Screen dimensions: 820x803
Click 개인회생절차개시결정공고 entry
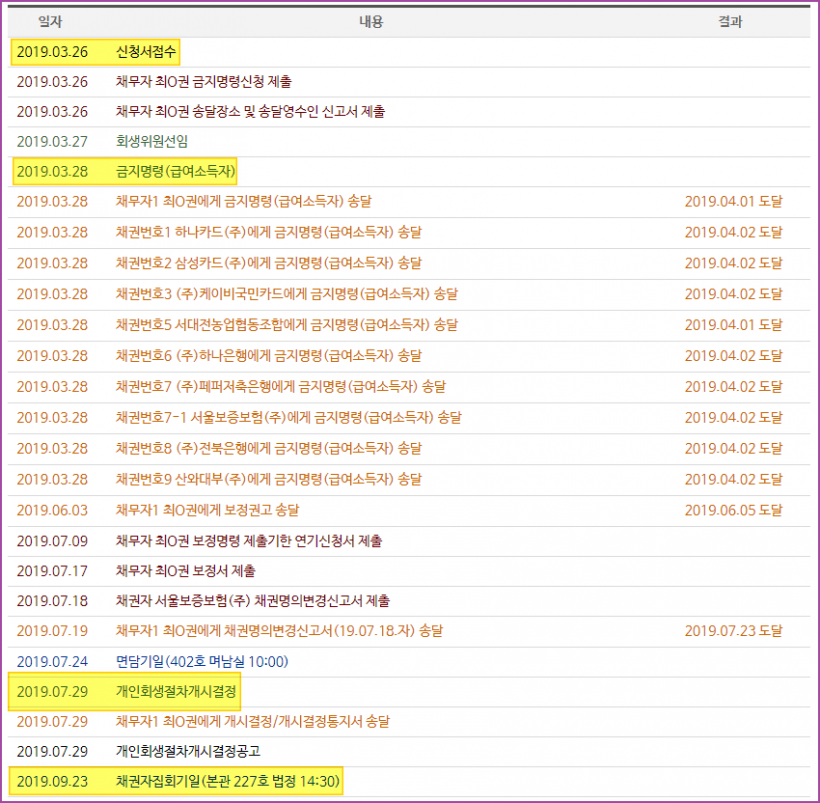[188, 751]
